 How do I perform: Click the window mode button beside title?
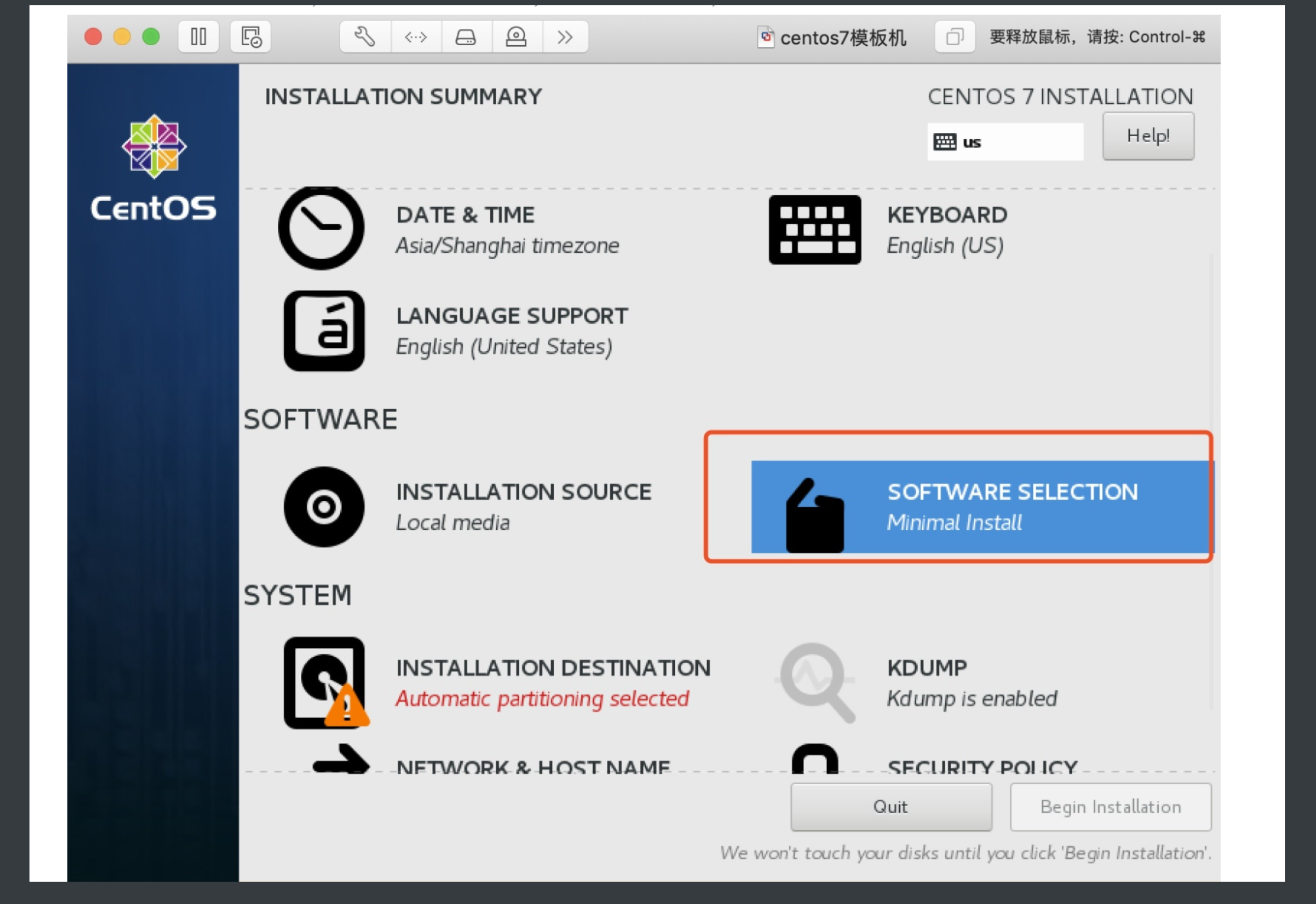[x=954, y=37]
